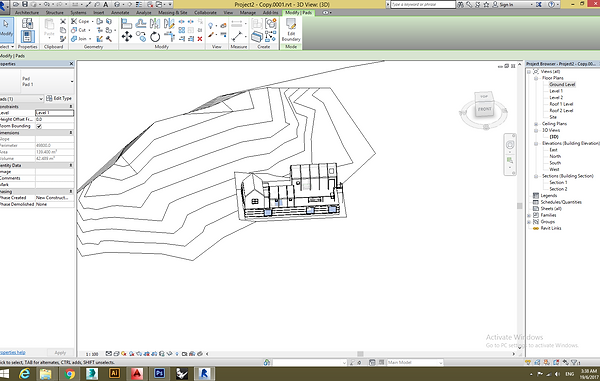Select Revit Links in Project Browser

tap(551, 228)
